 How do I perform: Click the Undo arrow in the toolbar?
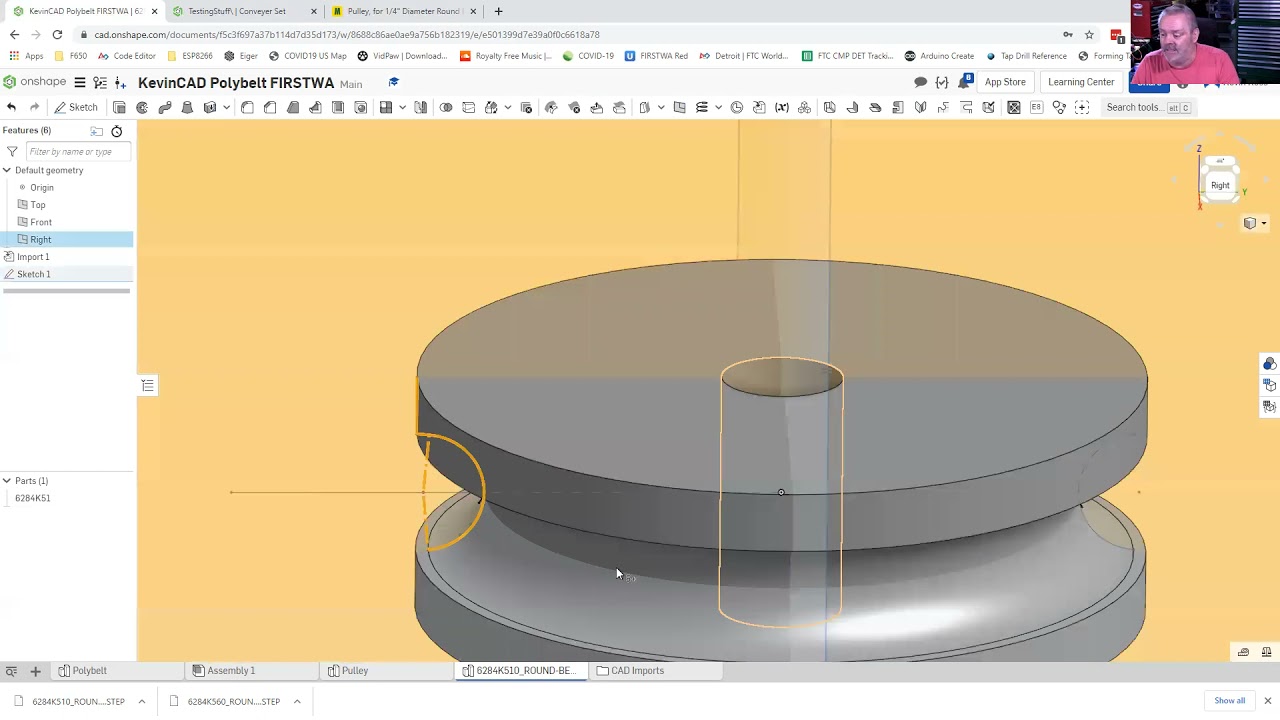[11, 107]
